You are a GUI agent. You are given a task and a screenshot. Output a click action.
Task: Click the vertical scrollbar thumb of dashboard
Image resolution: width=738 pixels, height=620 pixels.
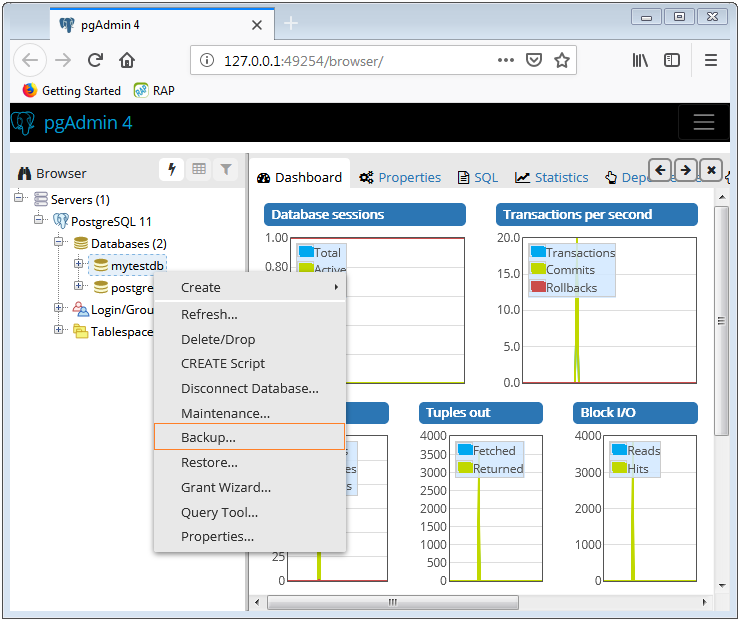[721, 321]
